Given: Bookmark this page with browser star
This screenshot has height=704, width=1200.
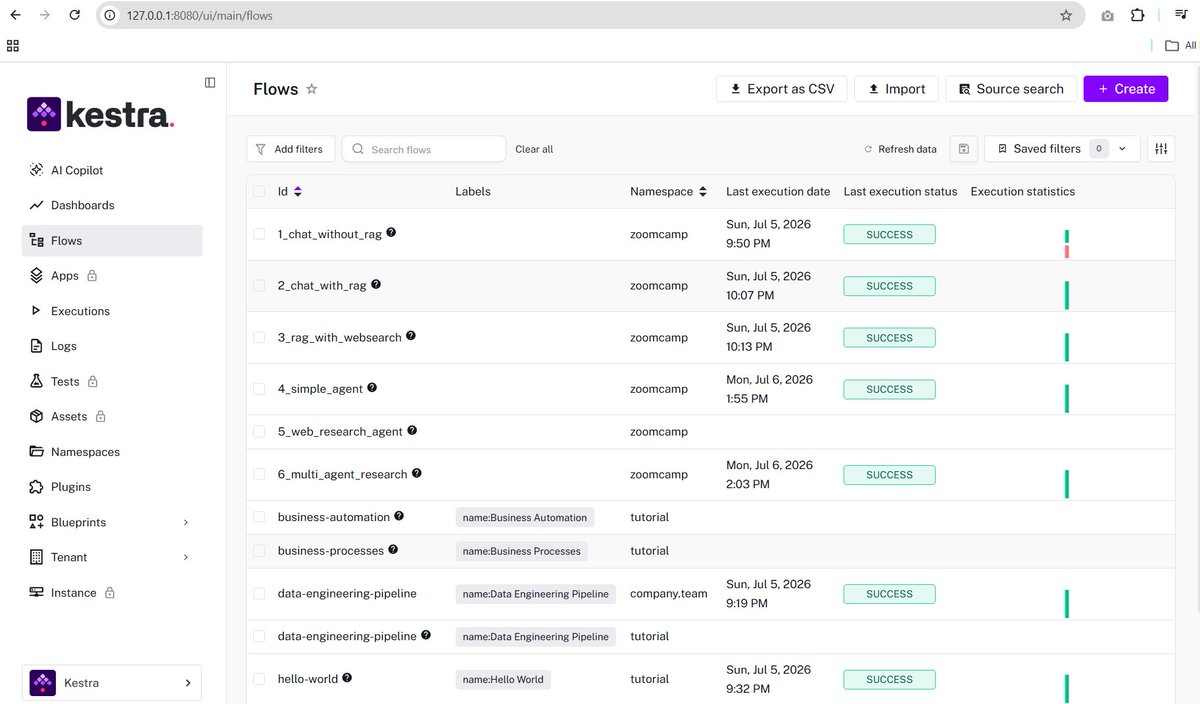Looking at the screenshot, I should pyautogui.click(x=1066, y=16).
